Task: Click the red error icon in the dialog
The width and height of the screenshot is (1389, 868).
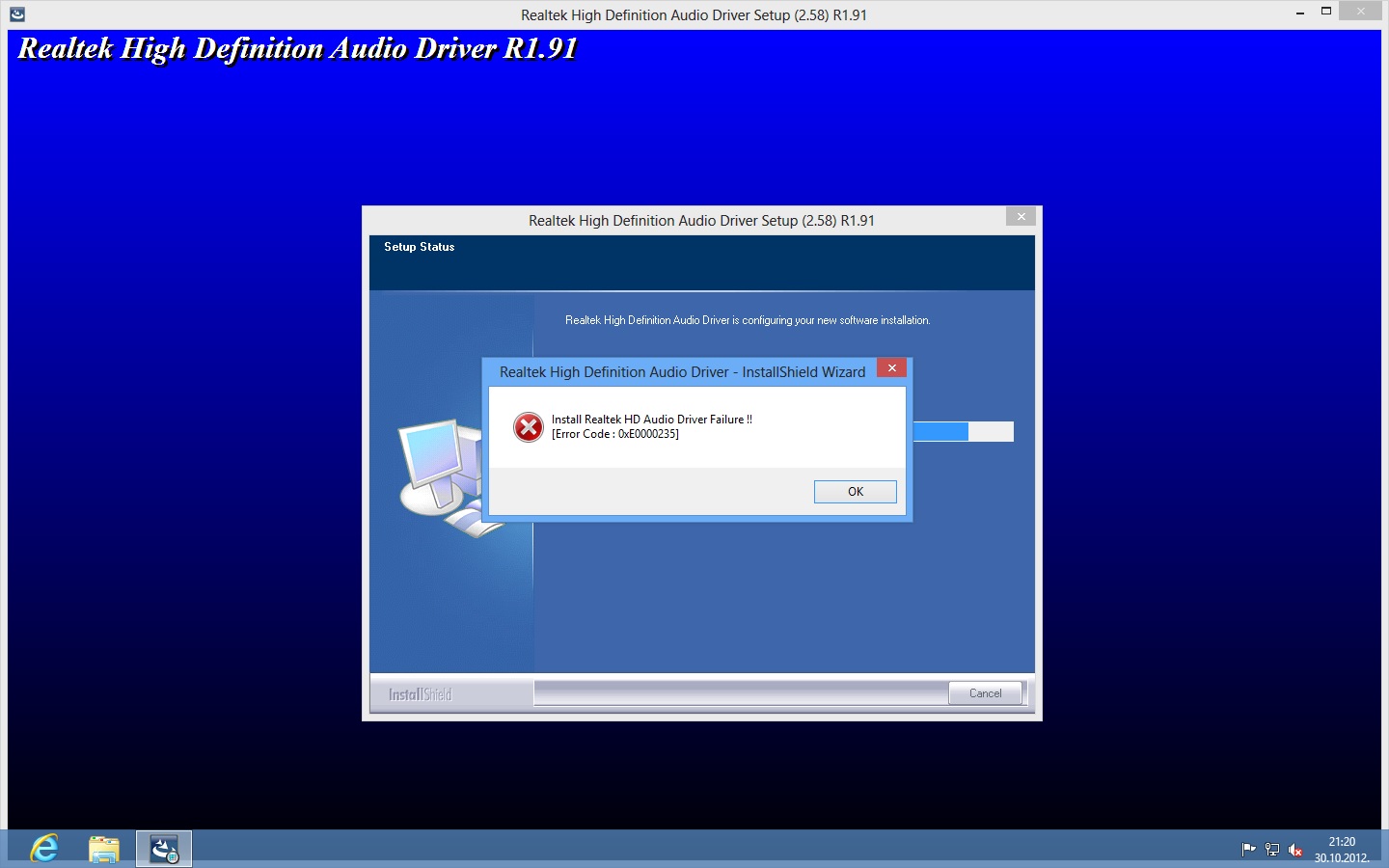Action: pyautogui.click(x=529, y=426)
